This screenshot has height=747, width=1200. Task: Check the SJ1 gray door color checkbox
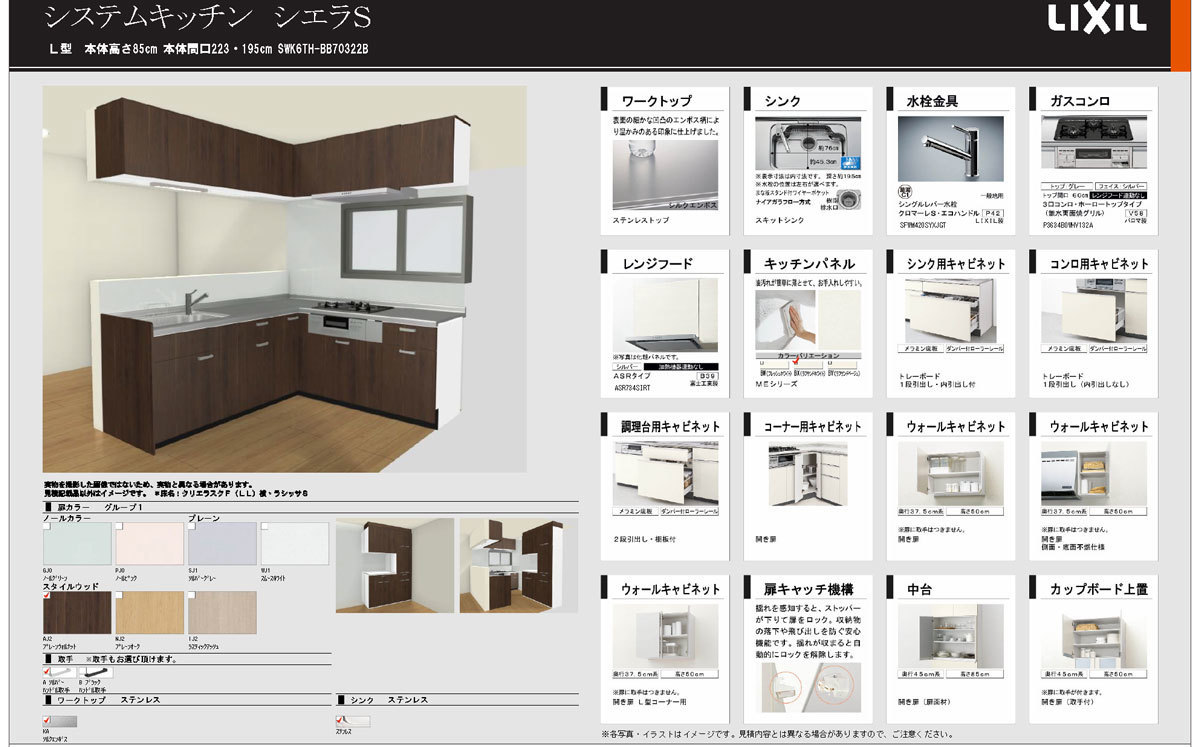coord(192,526)
